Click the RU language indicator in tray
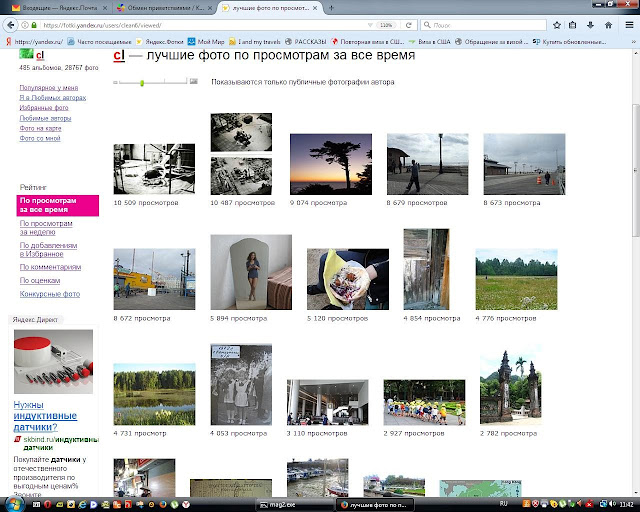 pyautogui.click(x=504, y=504)
